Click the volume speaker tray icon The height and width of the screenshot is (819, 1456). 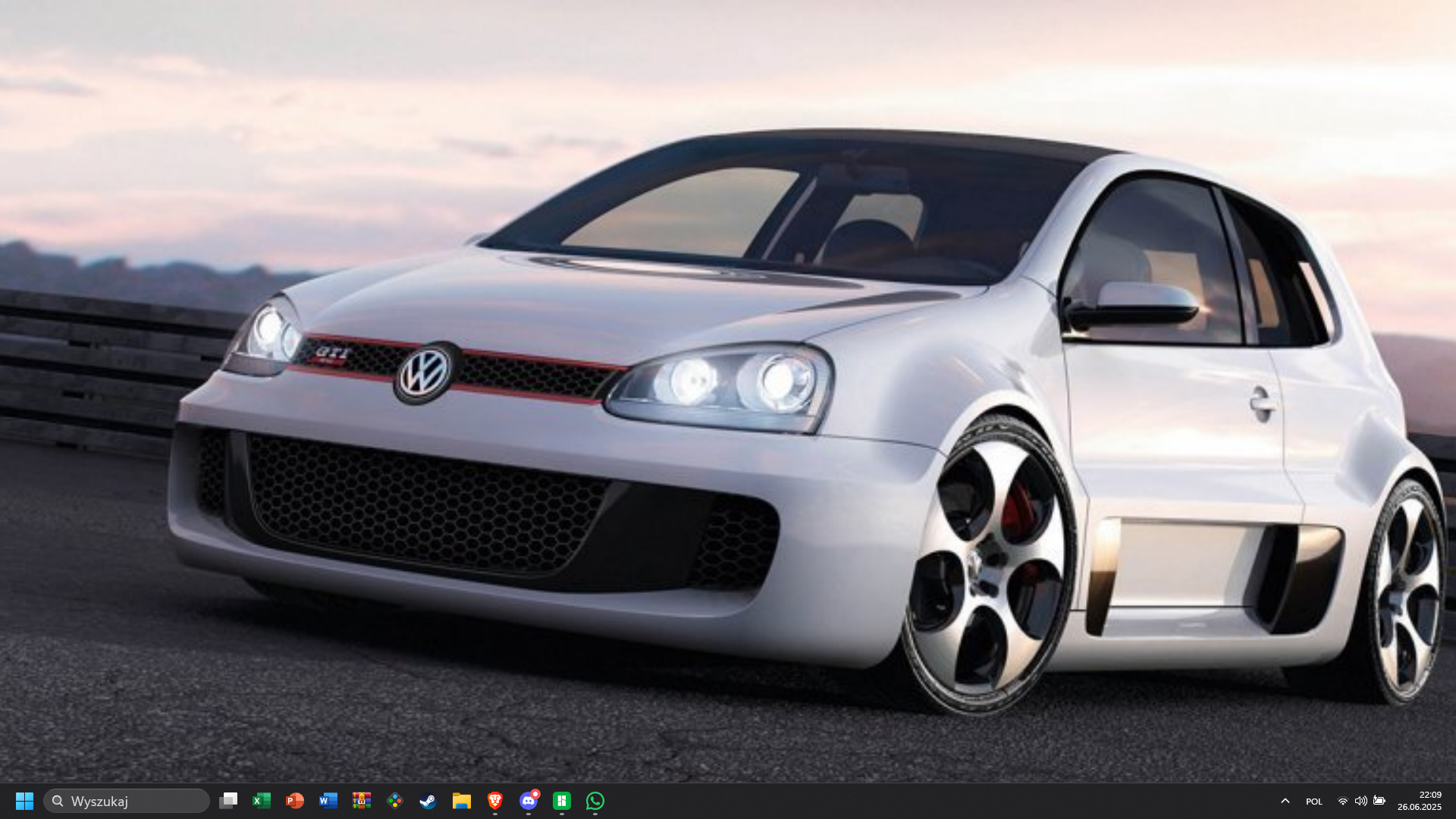point(1360,801)
